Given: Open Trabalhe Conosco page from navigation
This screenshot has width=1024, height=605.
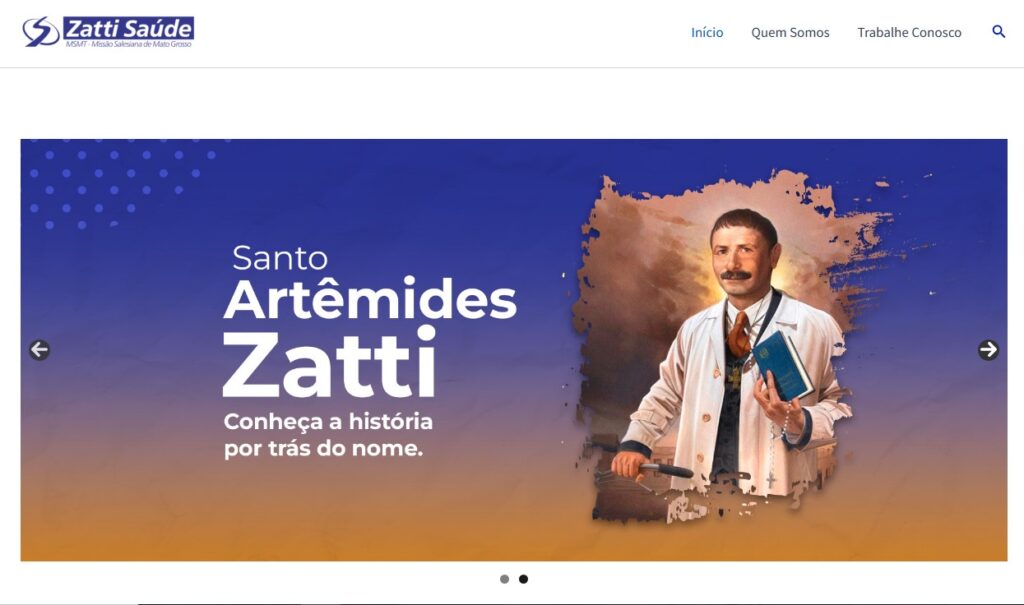Looking at the screenshot, I should [x=909, y=33].
